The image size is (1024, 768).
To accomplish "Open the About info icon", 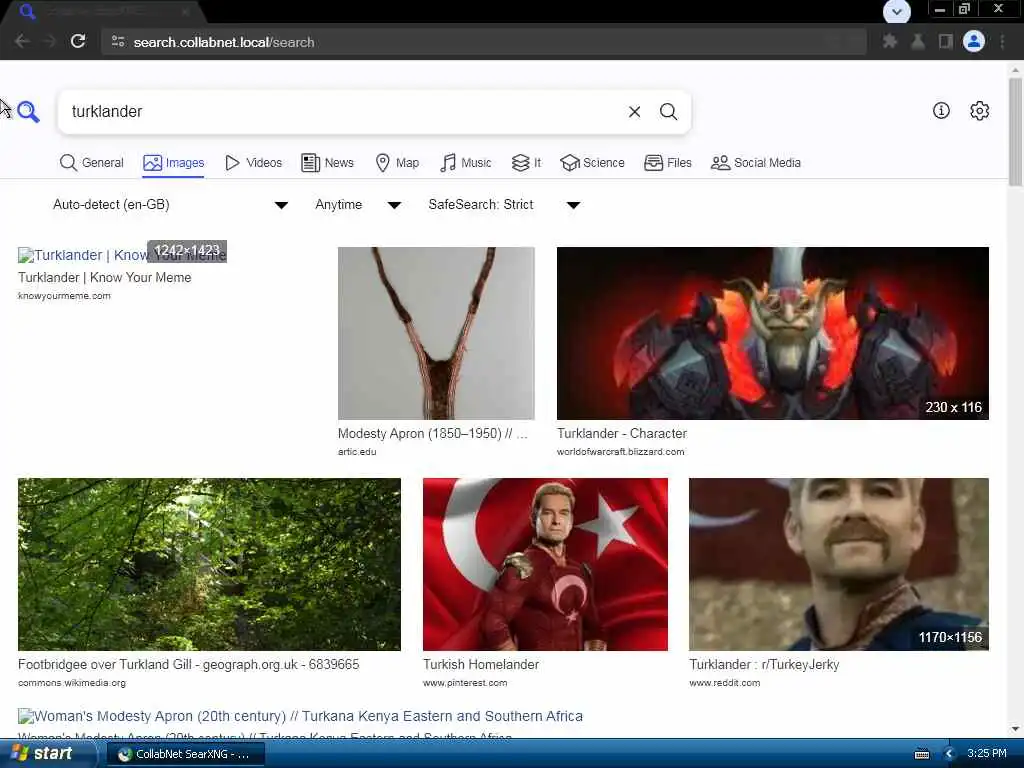I will click(x=941, y=111).
